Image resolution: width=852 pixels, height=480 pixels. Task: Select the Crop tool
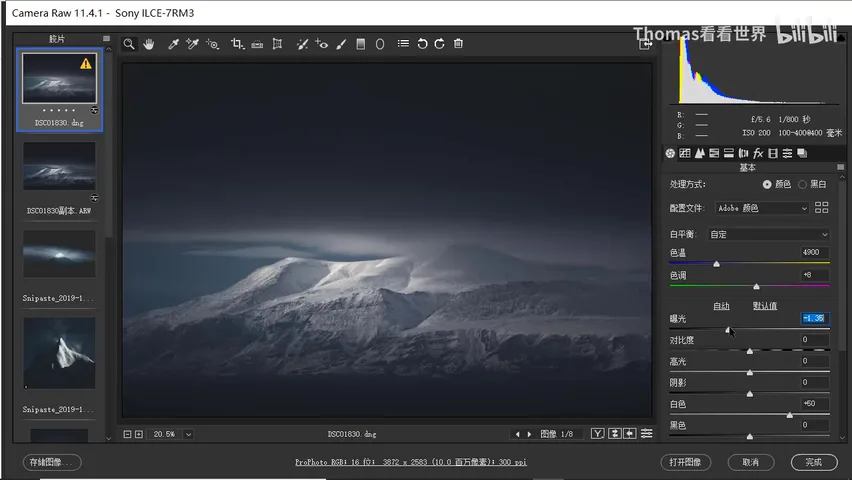pyautogui.click(x=237, y=44)
